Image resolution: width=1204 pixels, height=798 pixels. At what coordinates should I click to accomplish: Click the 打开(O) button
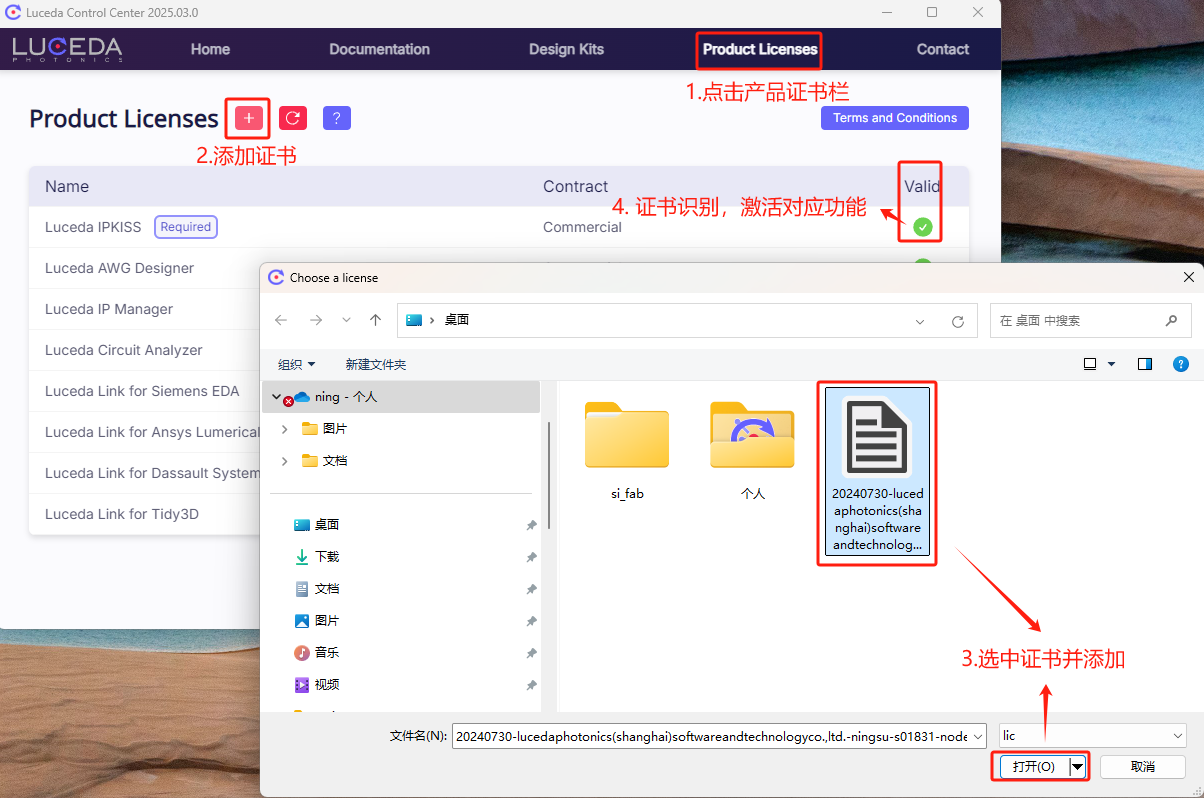coord(1033,767)
